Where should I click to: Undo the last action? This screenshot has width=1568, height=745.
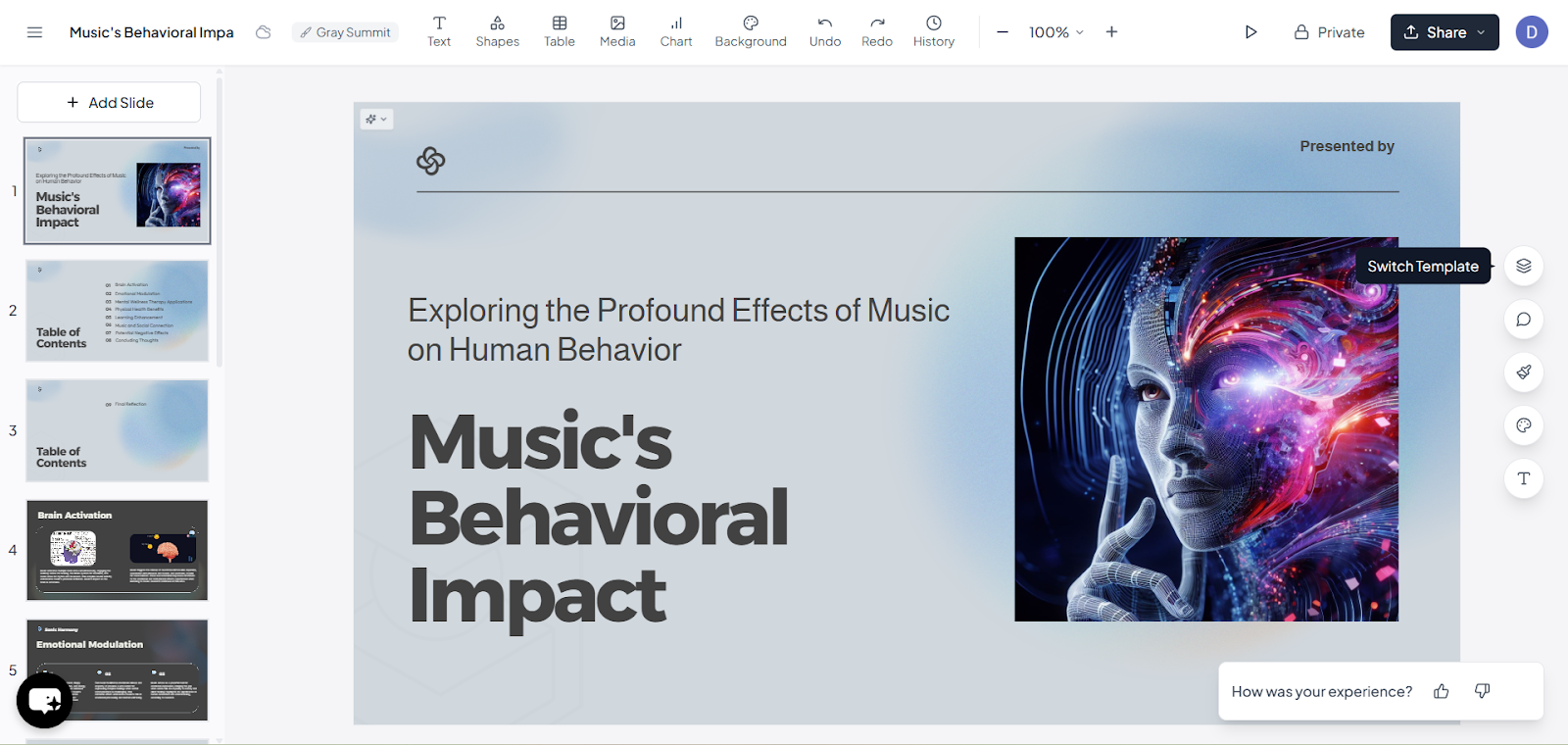pos(825,31)
